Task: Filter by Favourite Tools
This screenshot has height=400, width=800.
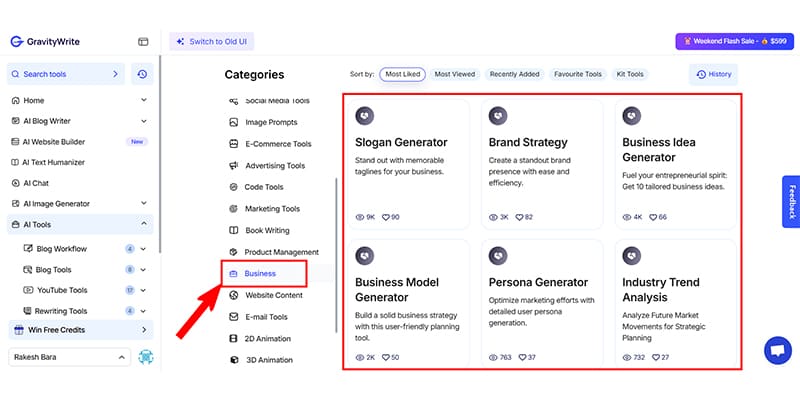Action: [578, 74]
